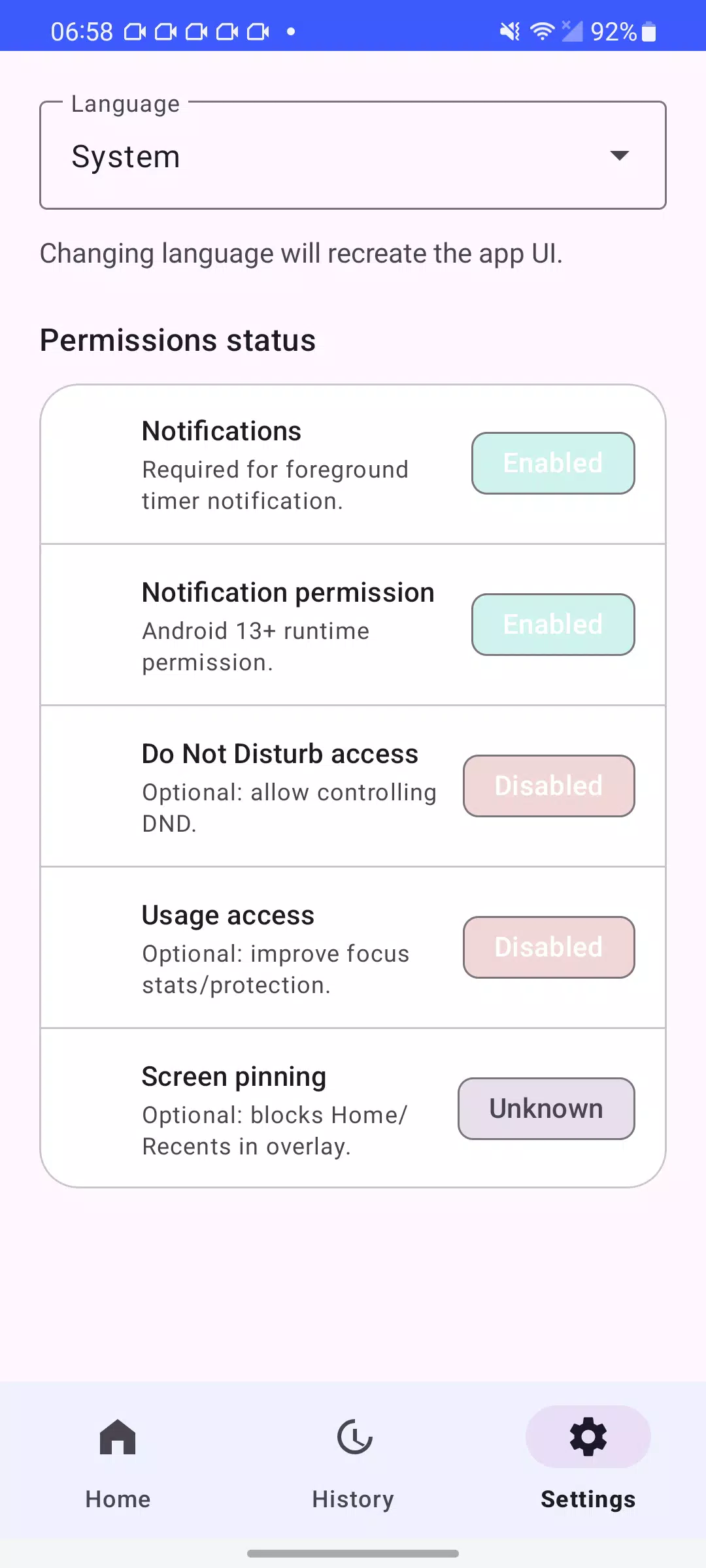Click the Language field label
Image resolution: width=706 pixels, height=1568 pixels.
(126, 104)
